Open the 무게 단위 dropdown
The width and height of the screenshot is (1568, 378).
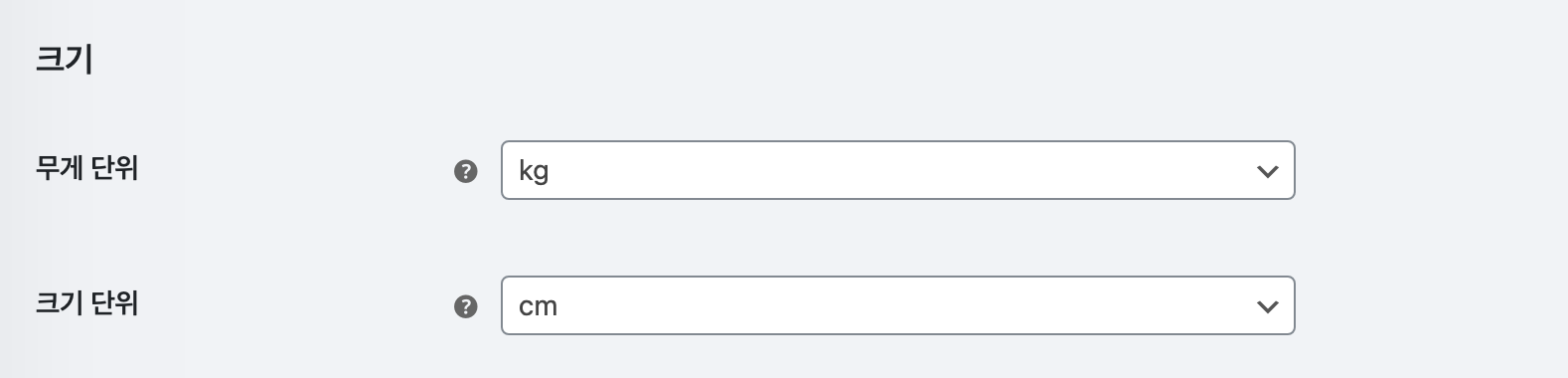pyautogui.click(x=898, y=170)
